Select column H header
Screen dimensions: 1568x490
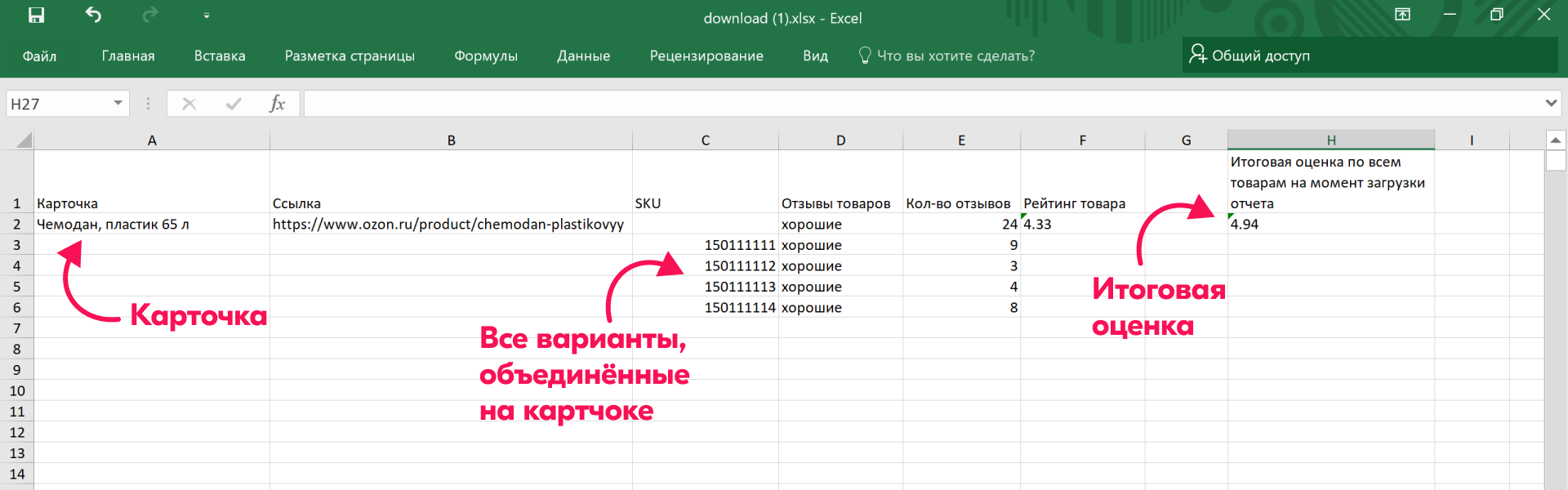[x=1330, y=140]
